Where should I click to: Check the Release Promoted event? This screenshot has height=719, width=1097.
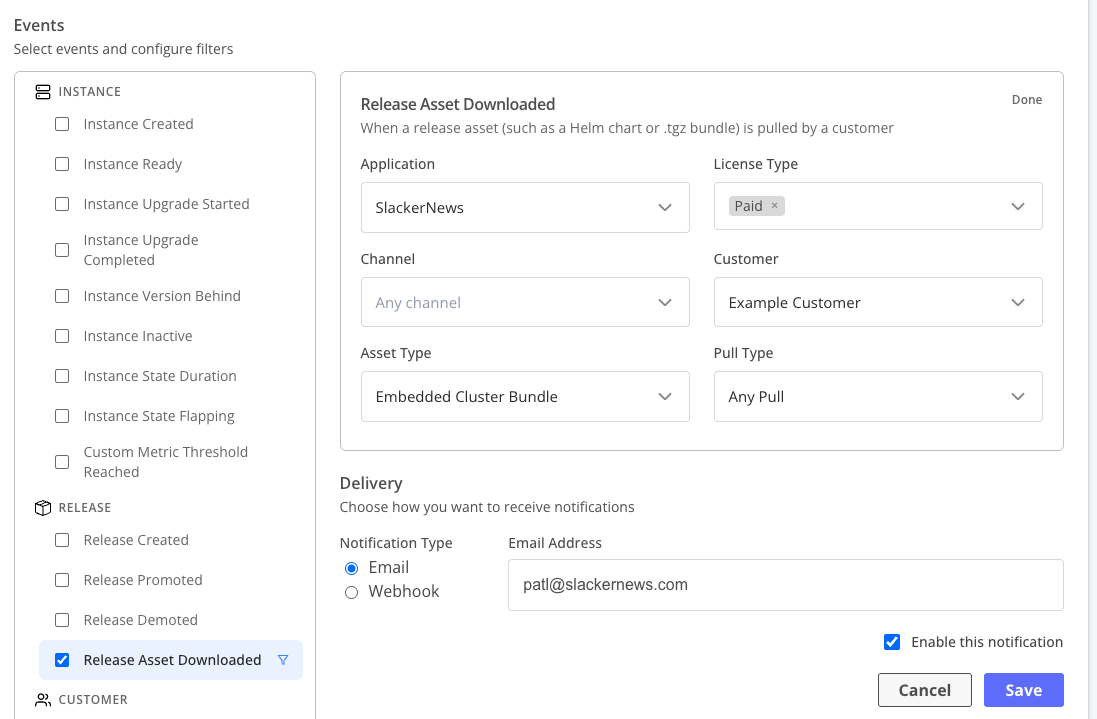62,580
